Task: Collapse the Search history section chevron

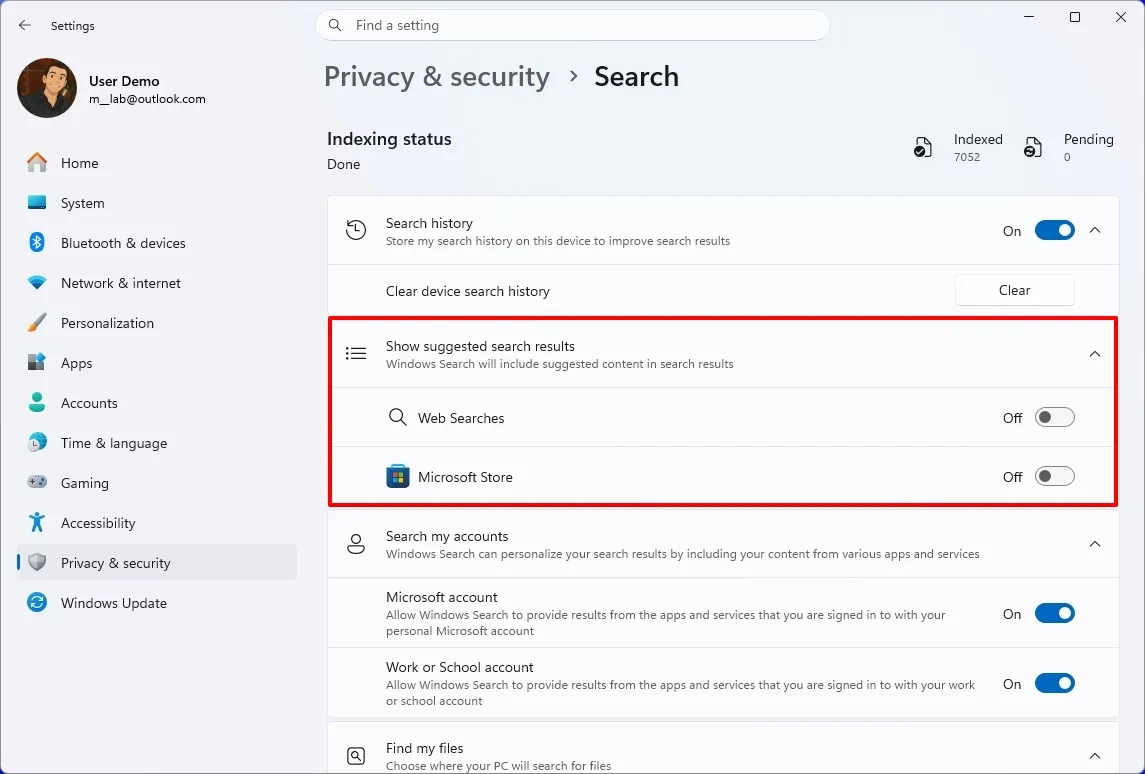Action: 1095,231
